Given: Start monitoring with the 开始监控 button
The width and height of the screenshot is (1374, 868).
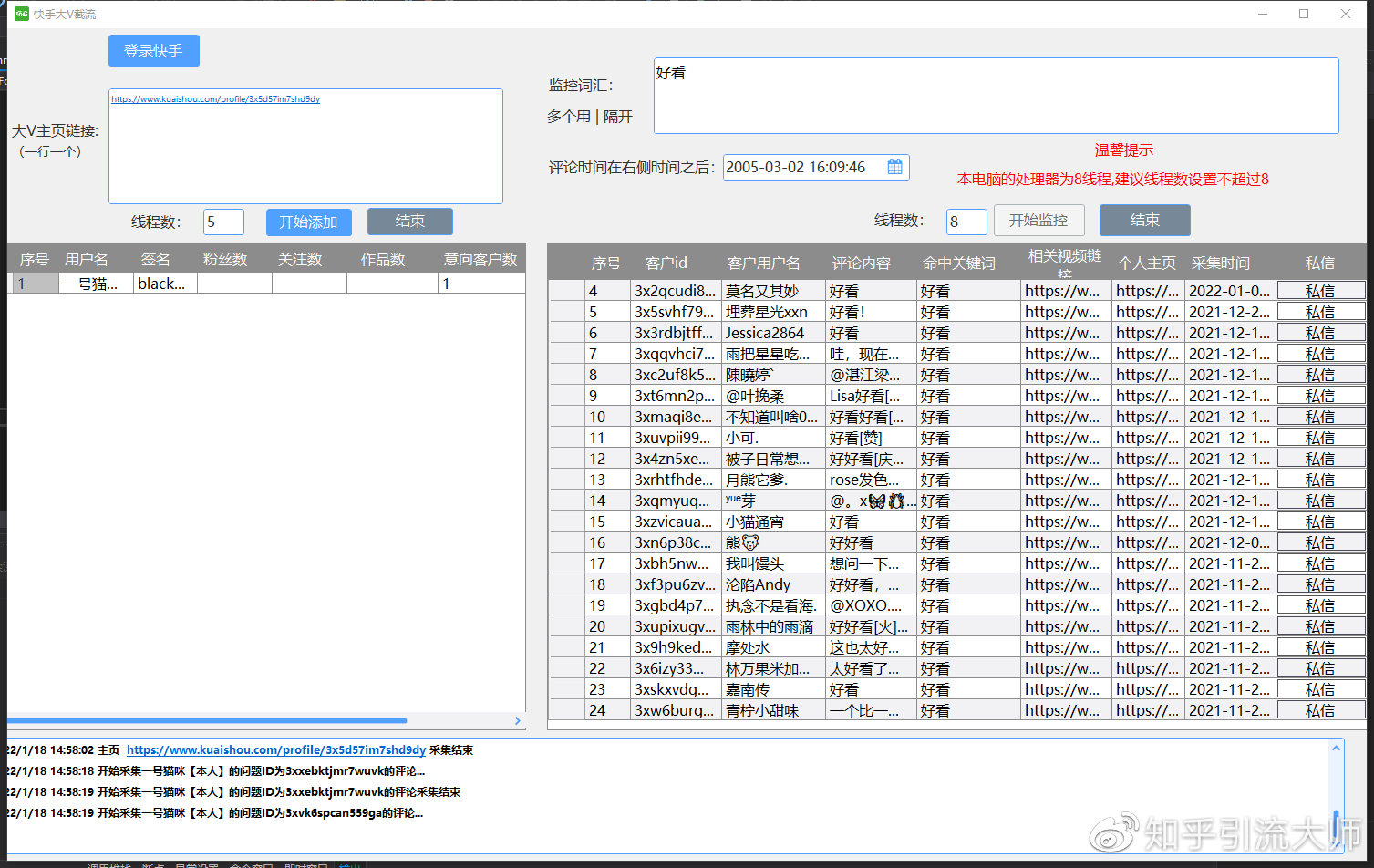Looking at the screenshot, I should 1038,220.
